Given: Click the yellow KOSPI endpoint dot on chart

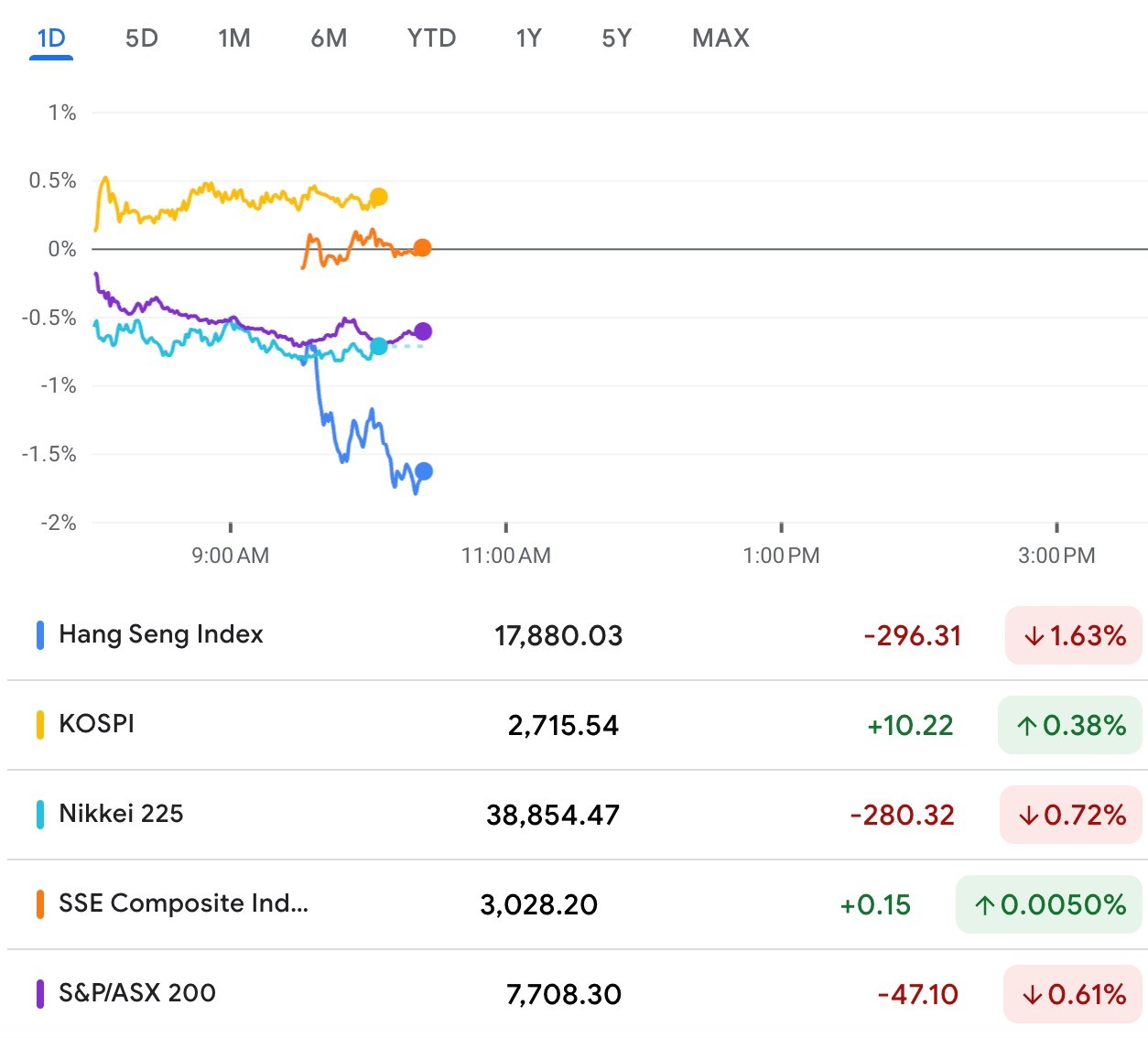Looking at the screenshot, I should (379, 197).
